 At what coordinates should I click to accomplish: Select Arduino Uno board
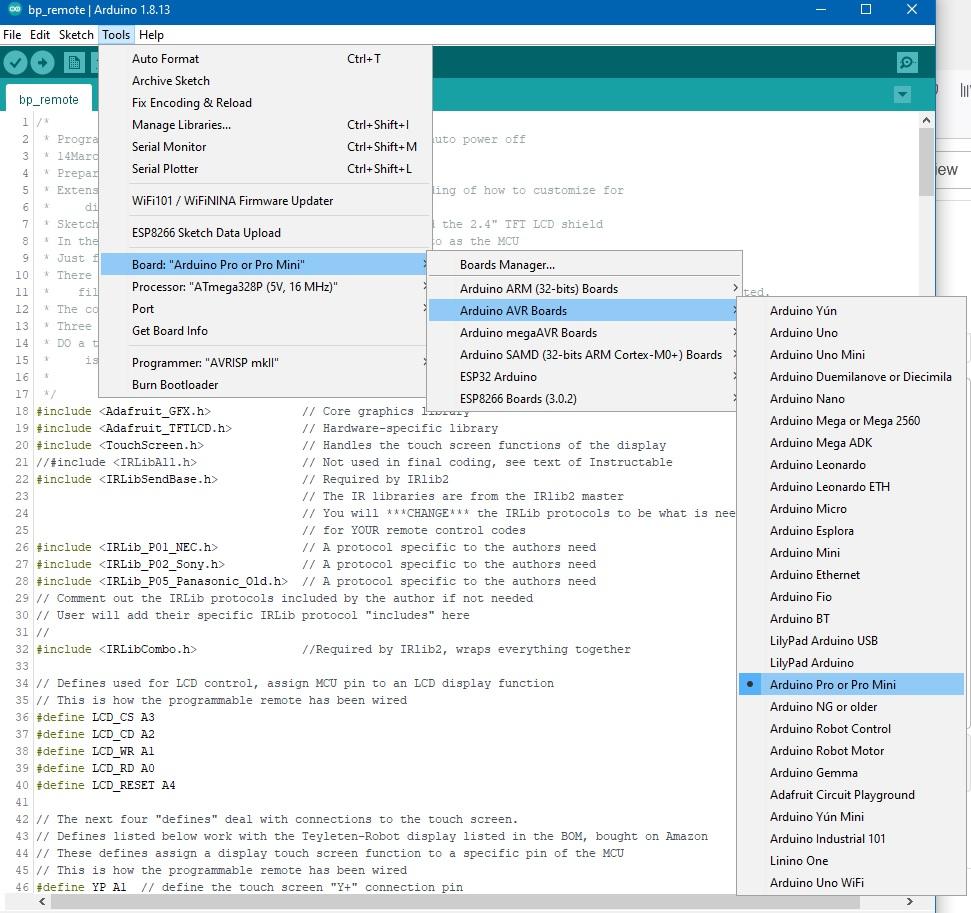pos(851,333)
